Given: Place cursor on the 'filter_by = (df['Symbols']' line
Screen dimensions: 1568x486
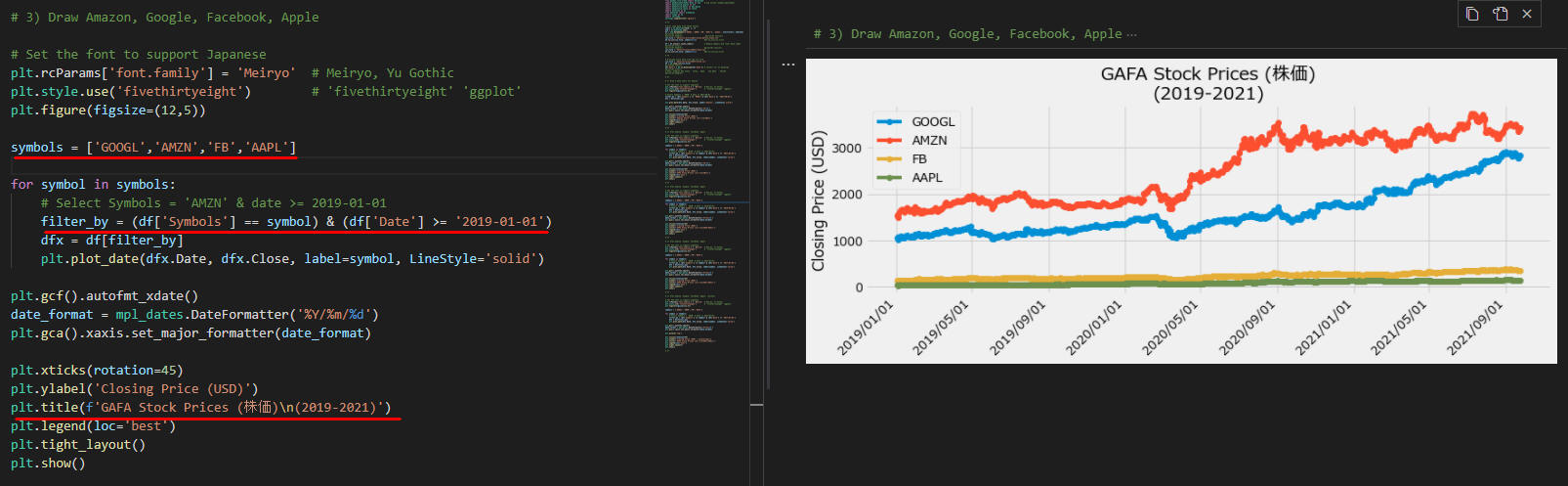Looking at the screenshot, I should coord(296,221).
